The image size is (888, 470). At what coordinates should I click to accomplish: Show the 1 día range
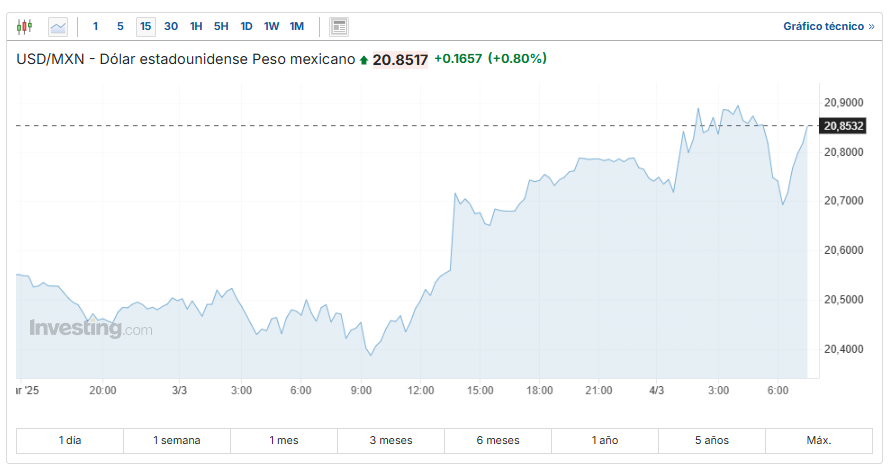tap(70, 441)
